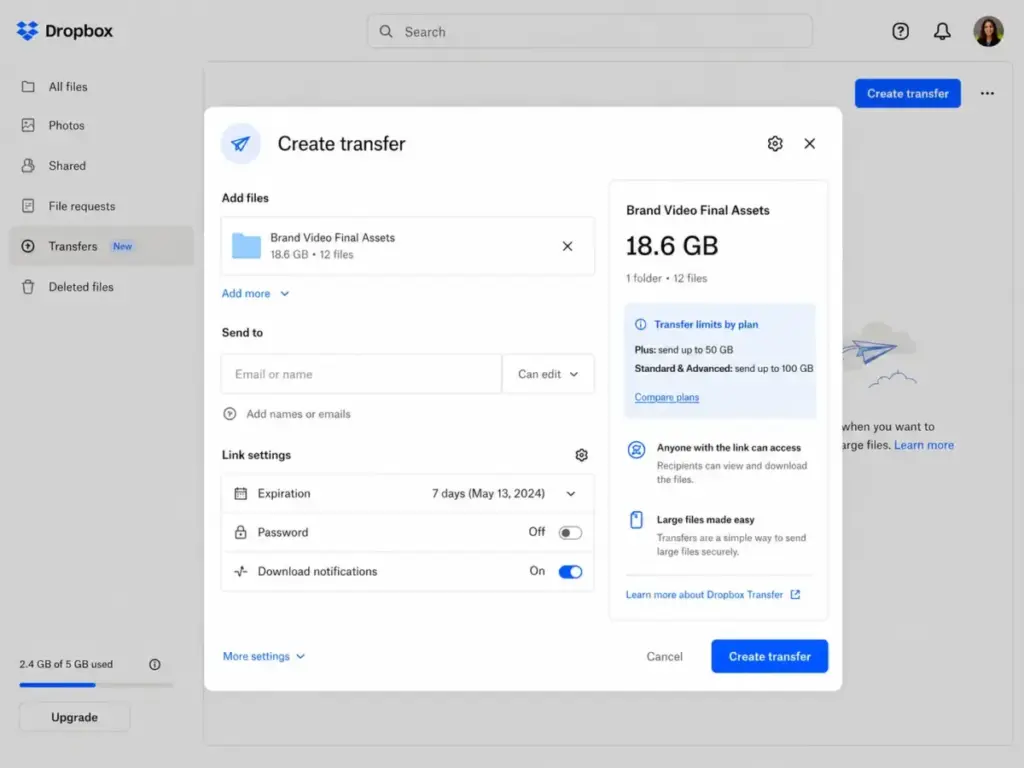Click Add names or emails

pos(298,413)
